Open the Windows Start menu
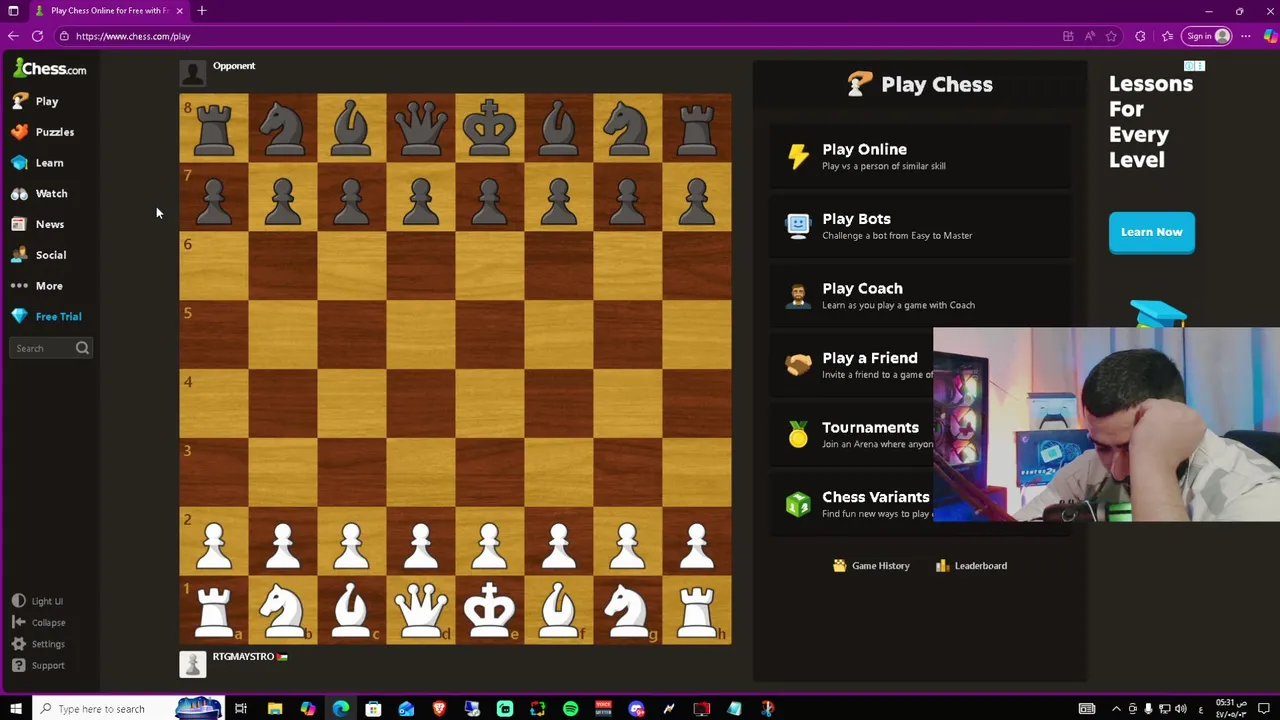 tap(15, 709)
